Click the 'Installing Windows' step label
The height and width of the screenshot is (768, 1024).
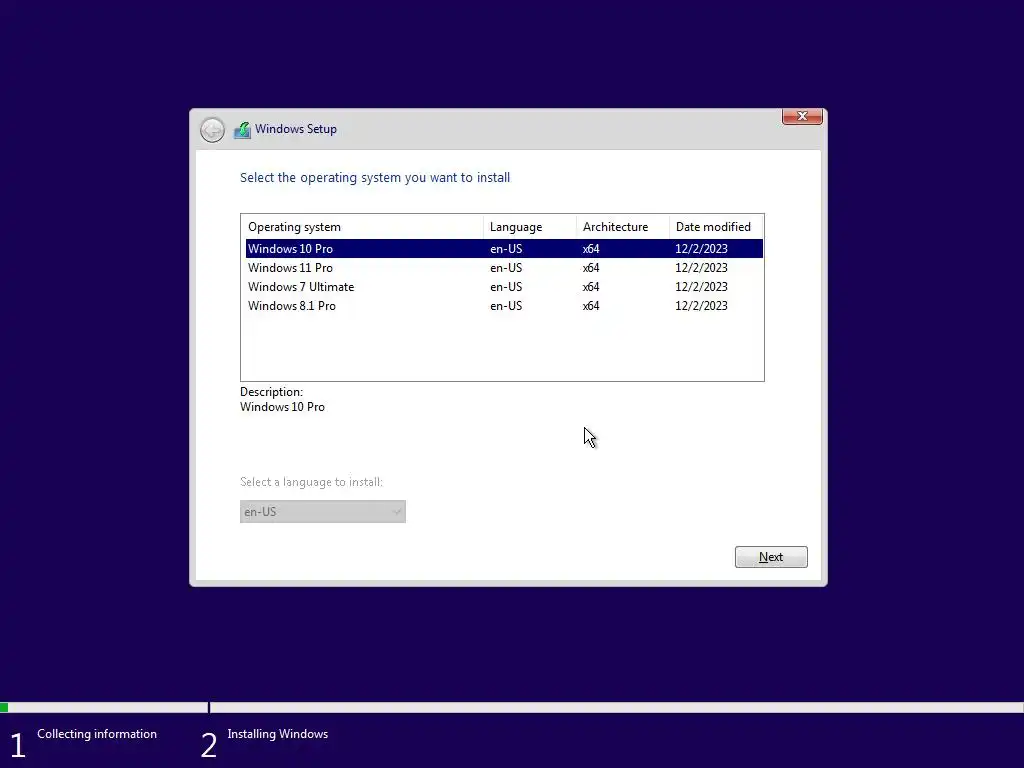coord(278,734)
